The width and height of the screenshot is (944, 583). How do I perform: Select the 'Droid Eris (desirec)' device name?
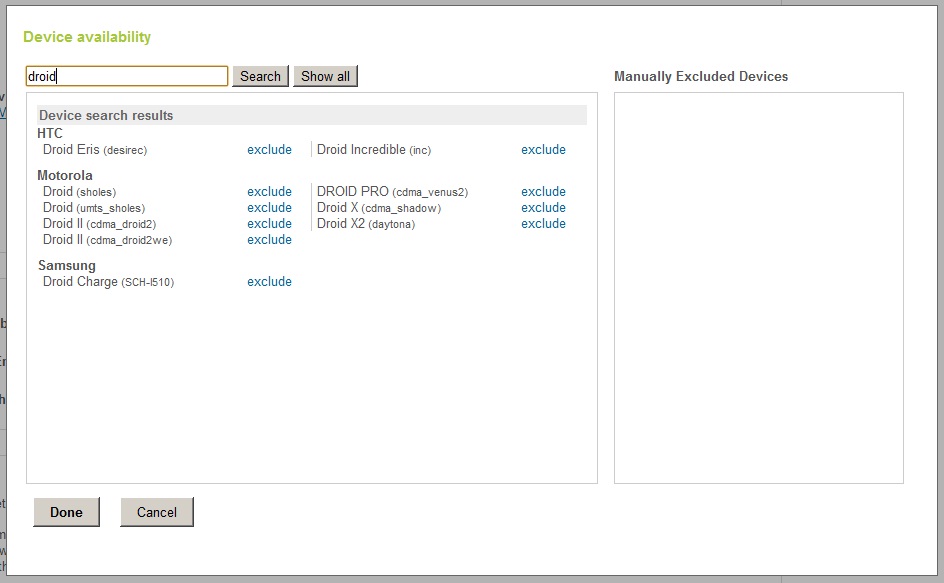click(95, 150)
